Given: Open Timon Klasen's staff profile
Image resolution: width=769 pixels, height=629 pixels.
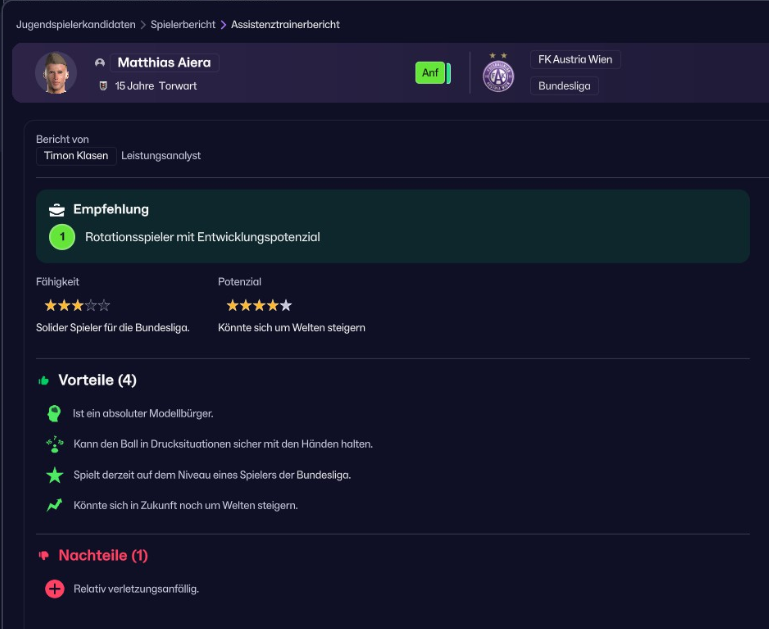Looking at the screenshot, I should pos(76,156).
